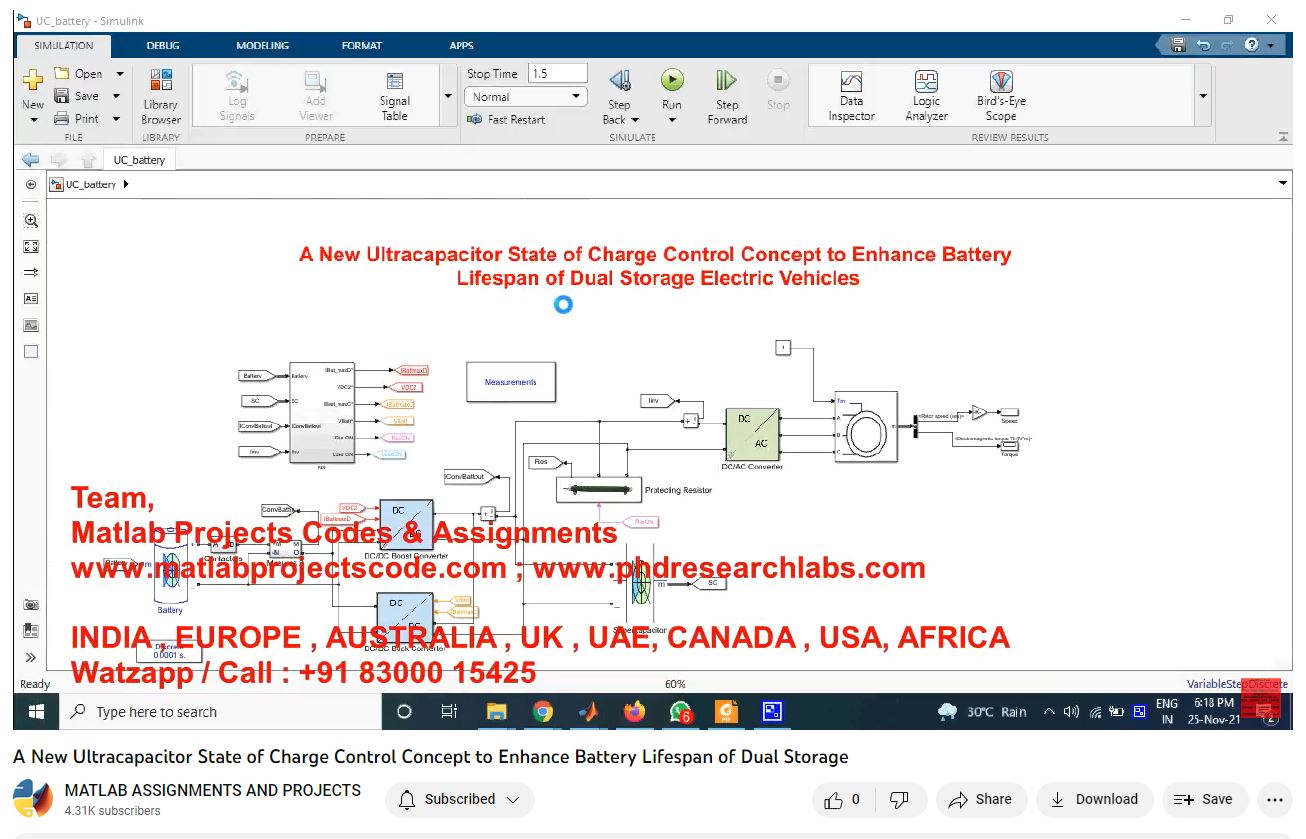Launch the Logic Analyzer
The width and height of the screenshot is (1306, 839).
(x=926, y=96)
